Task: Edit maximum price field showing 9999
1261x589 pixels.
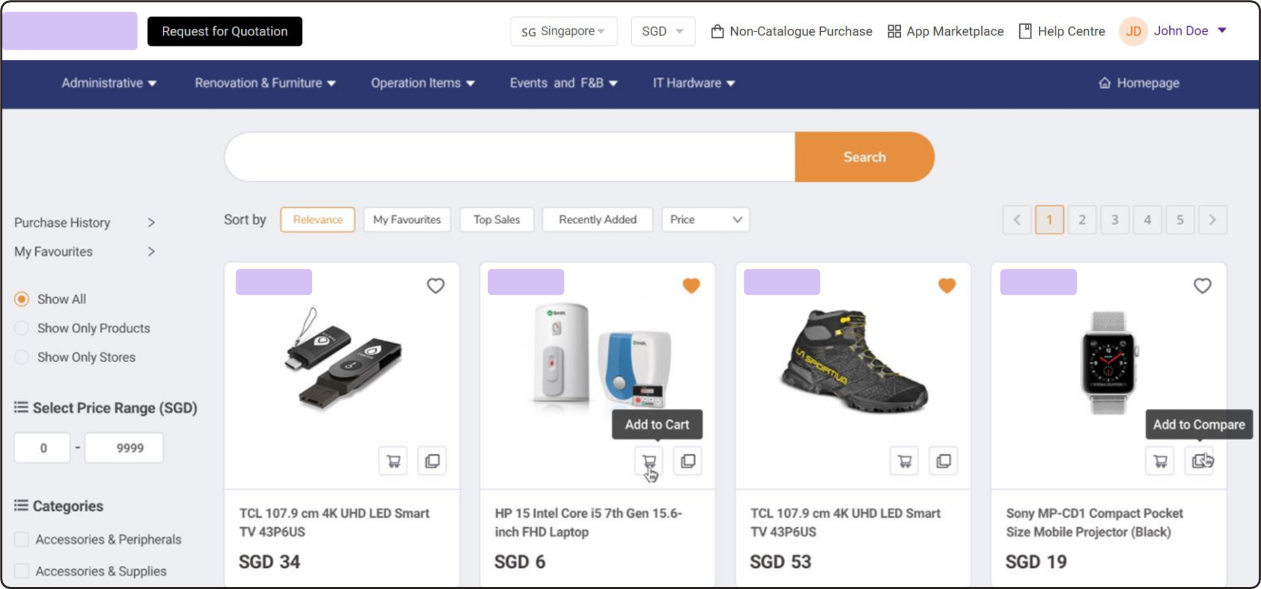Action: pyautogui.click(x=124, y=448)
